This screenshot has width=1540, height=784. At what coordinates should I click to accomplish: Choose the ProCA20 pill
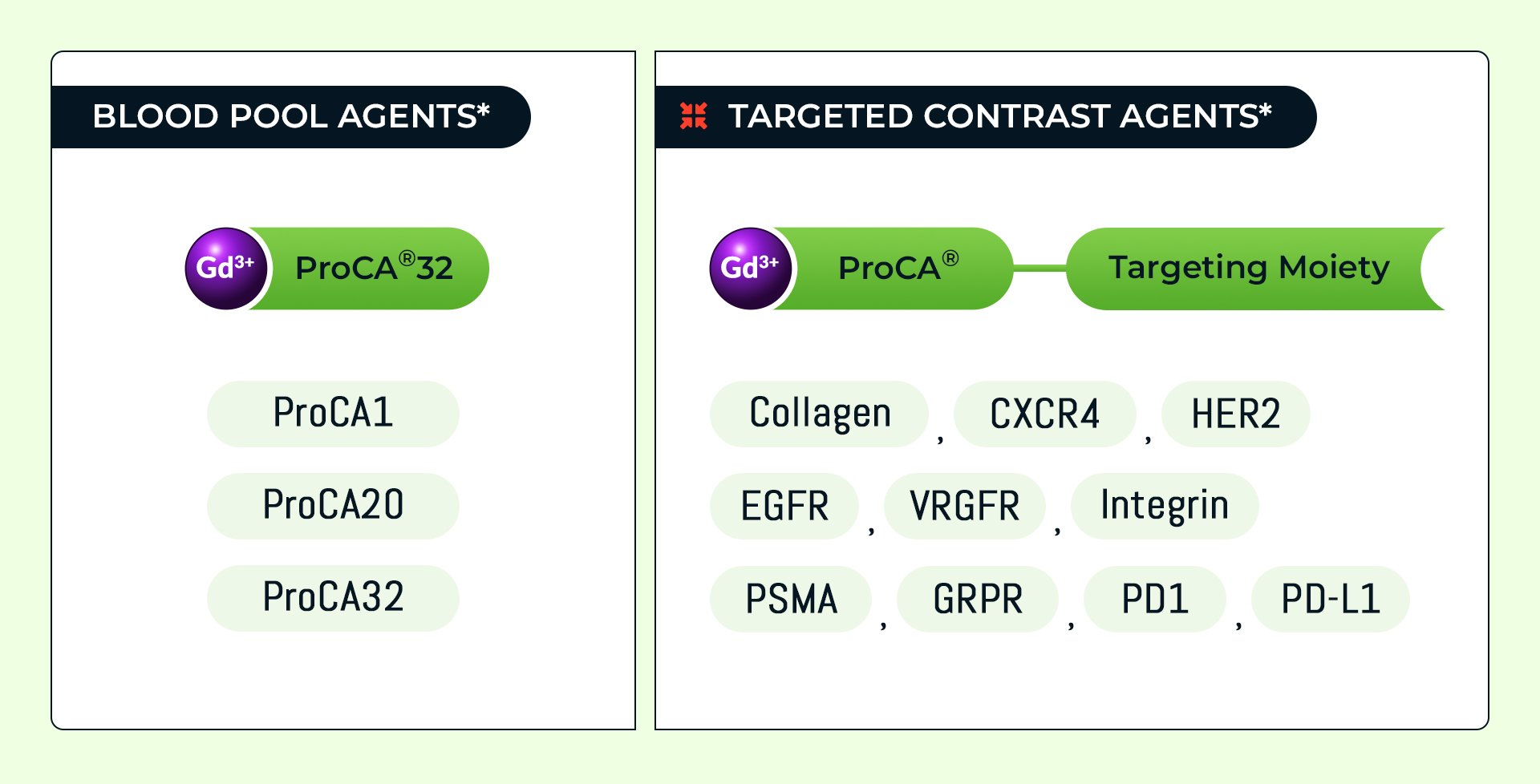[x=333, y=506]
